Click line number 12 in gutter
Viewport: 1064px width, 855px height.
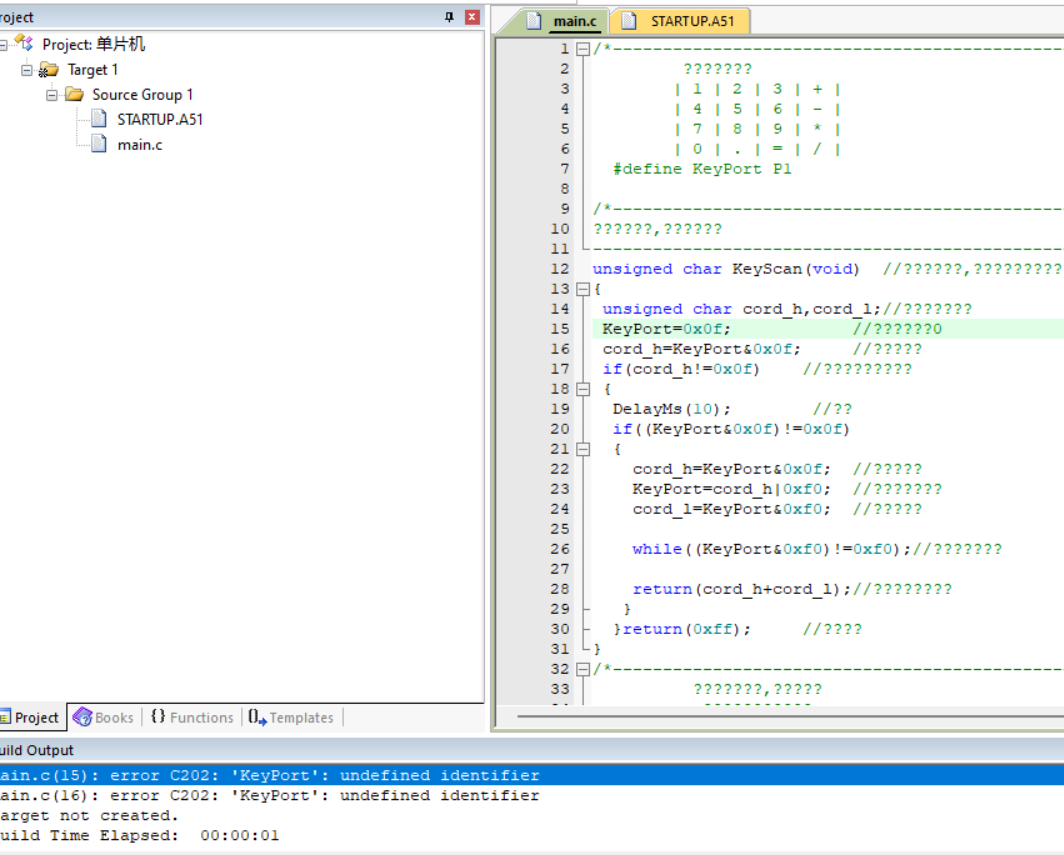click(x=560, y=269)
